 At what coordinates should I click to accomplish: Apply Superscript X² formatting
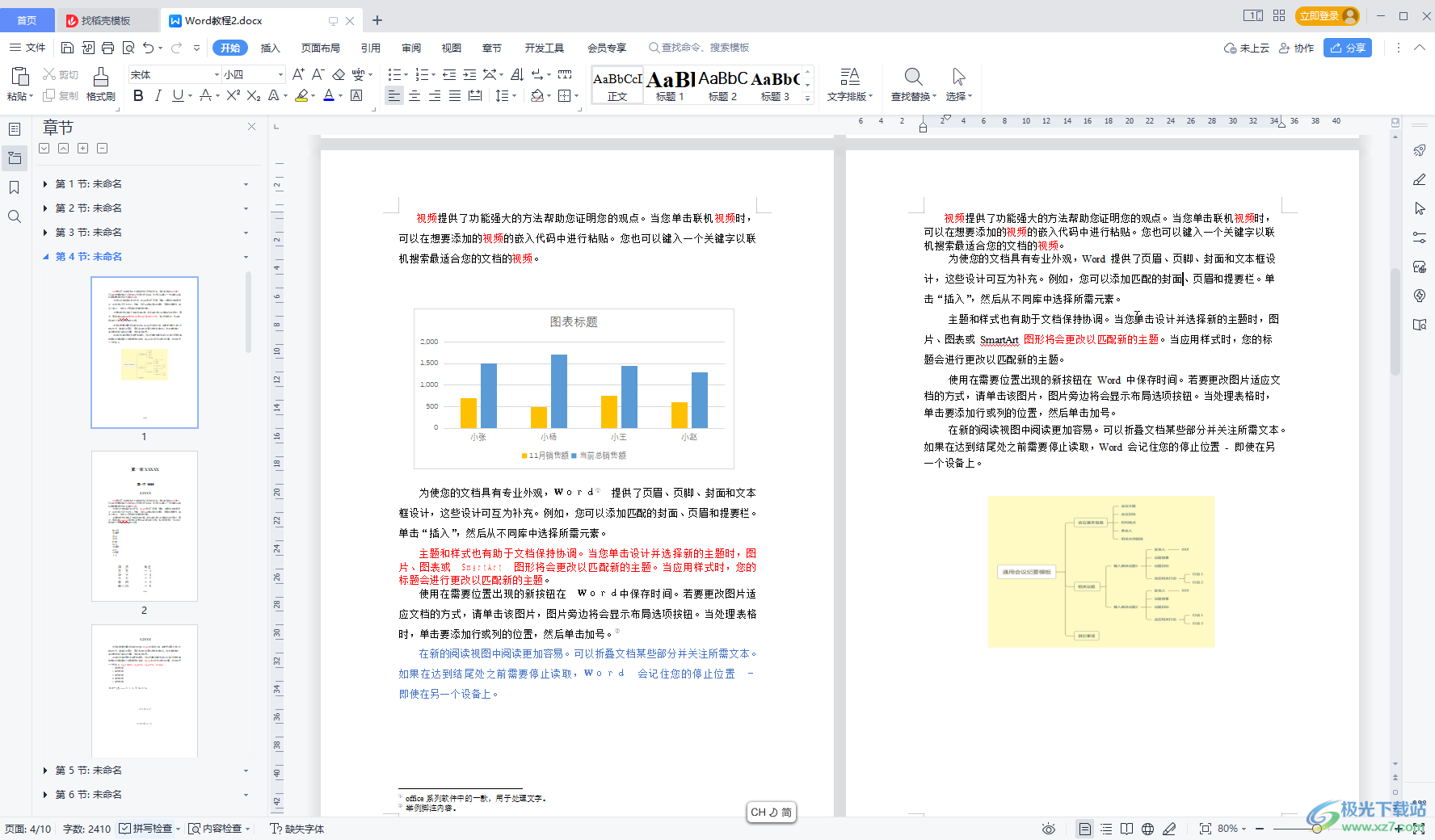(234, 95)
